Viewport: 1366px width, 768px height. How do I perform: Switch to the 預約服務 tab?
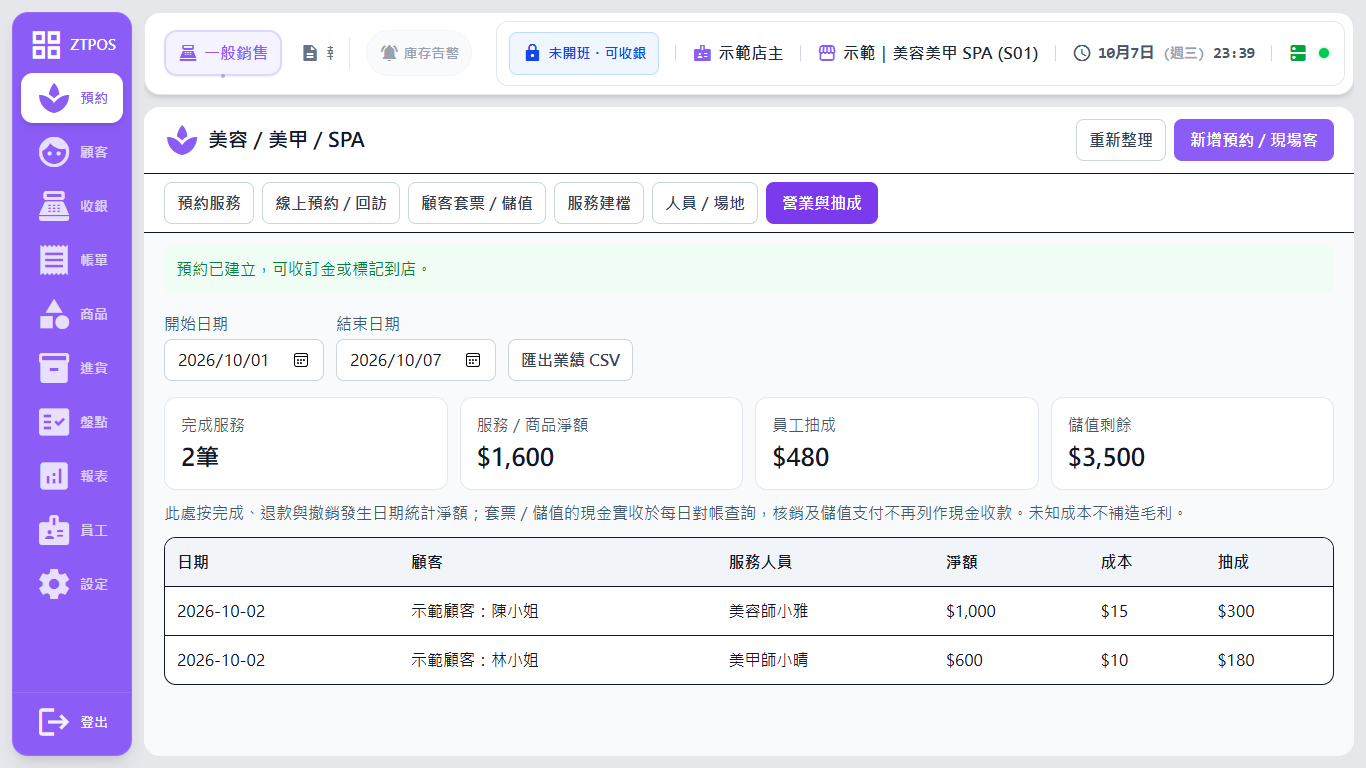tap(209, 203)
